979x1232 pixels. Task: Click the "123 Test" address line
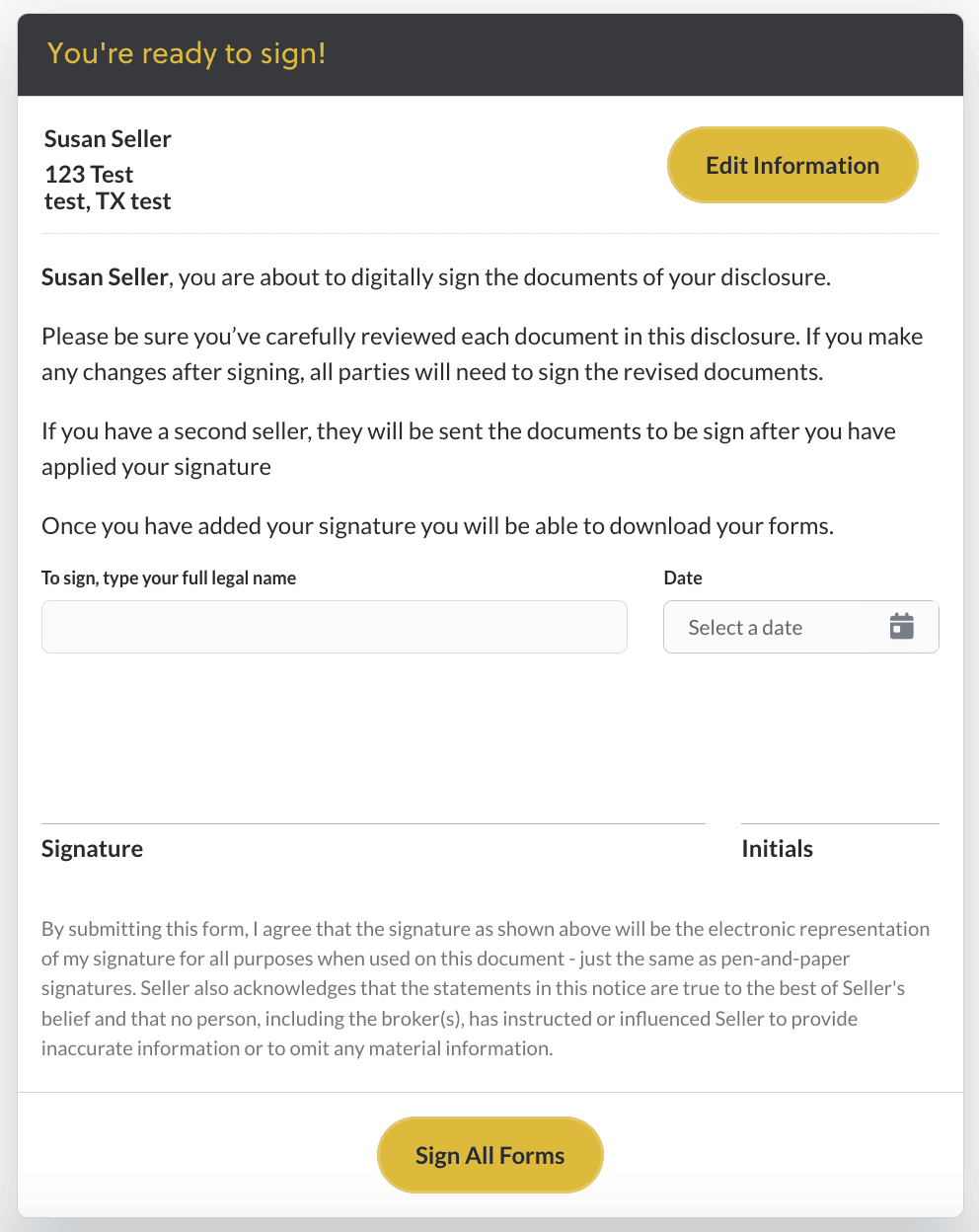point(89,175)
